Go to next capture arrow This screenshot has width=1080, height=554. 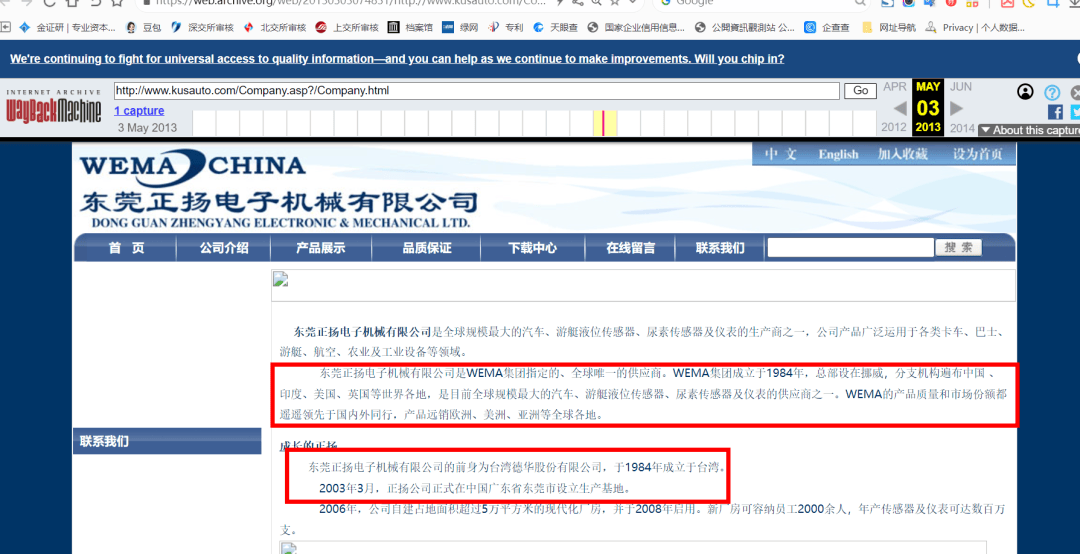coord(957,108)
